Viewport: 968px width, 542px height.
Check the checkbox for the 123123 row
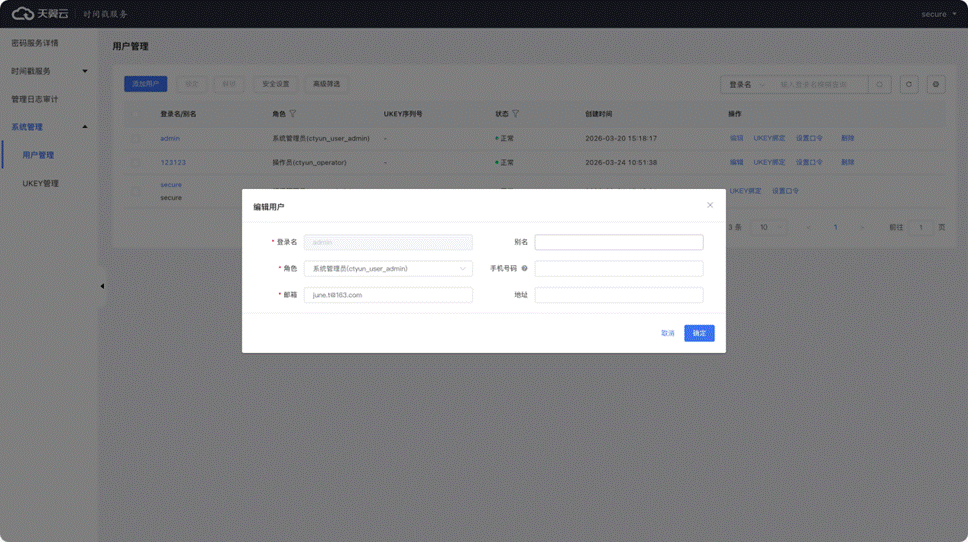[x=136, y=162]
